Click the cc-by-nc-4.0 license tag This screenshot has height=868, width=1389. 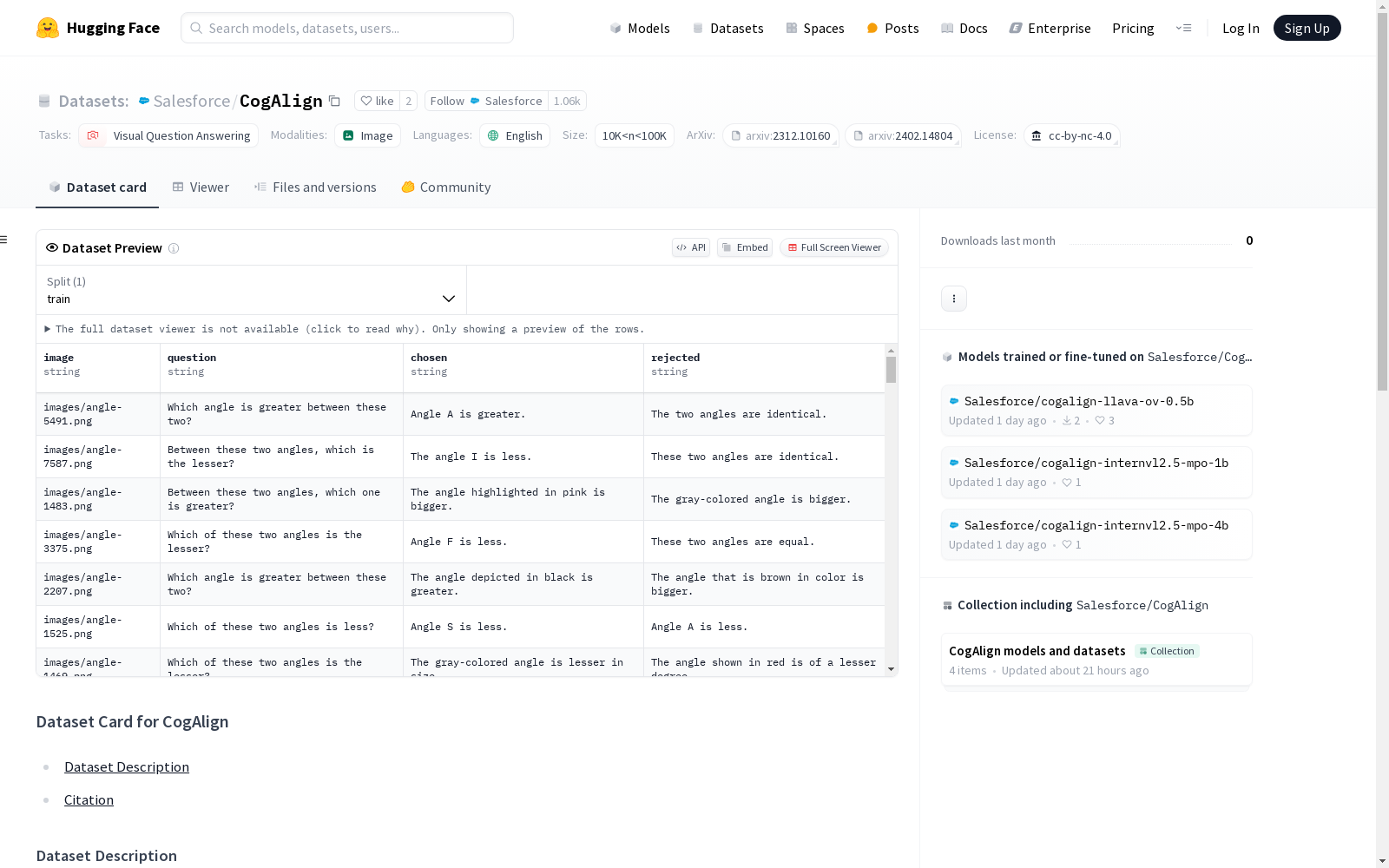point(1072,135)
